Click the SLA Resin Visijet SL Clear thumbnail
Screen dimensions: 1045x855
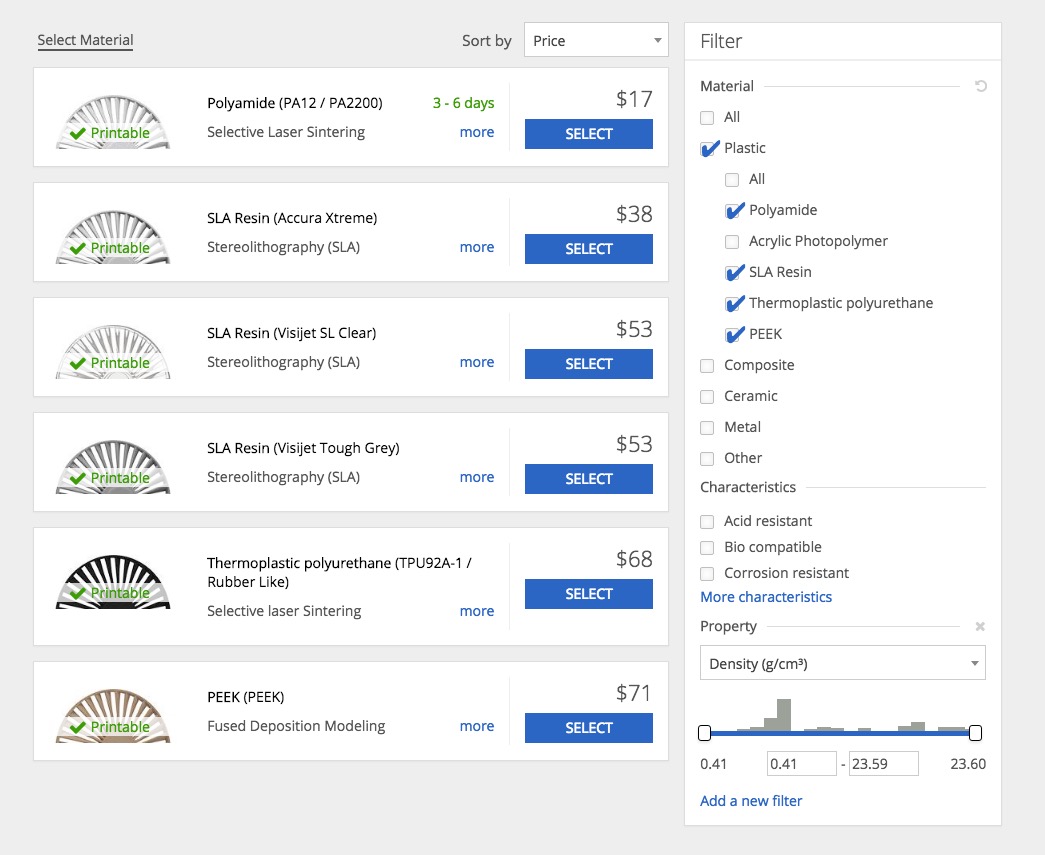pos(112,352)
